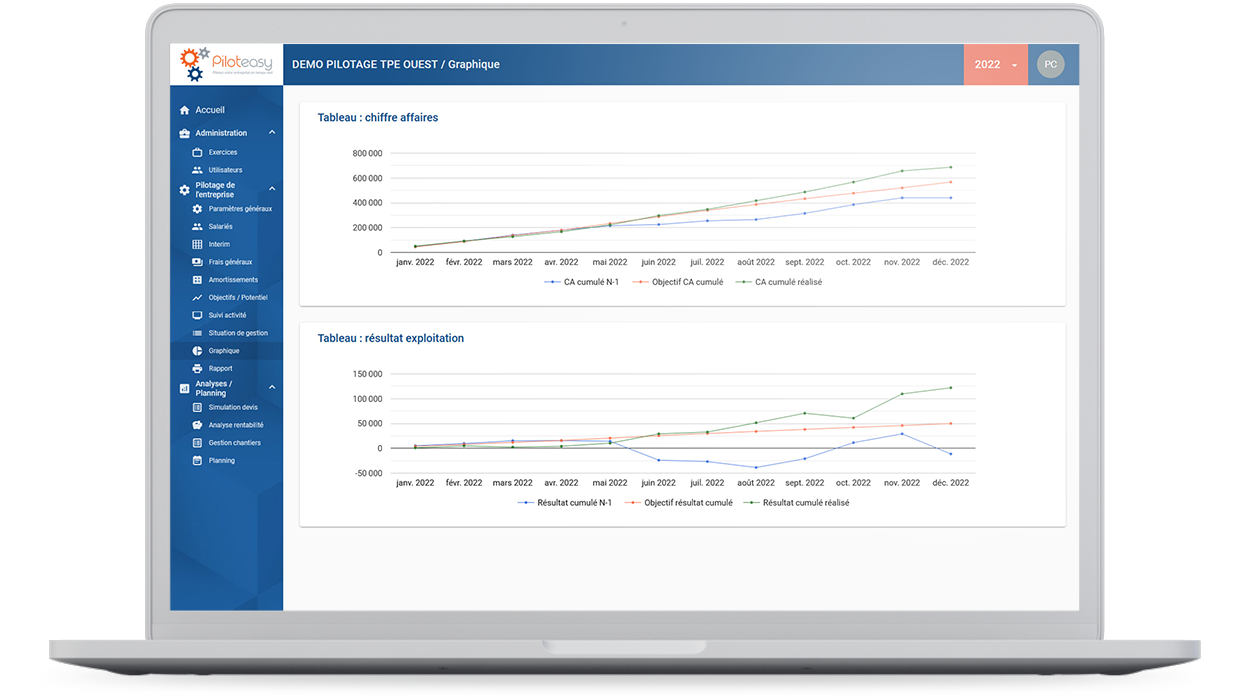Screen dimensions: 1250x700
Task: Click the December point of the green CA cumulé réalisé line
Action: point(950,167)
